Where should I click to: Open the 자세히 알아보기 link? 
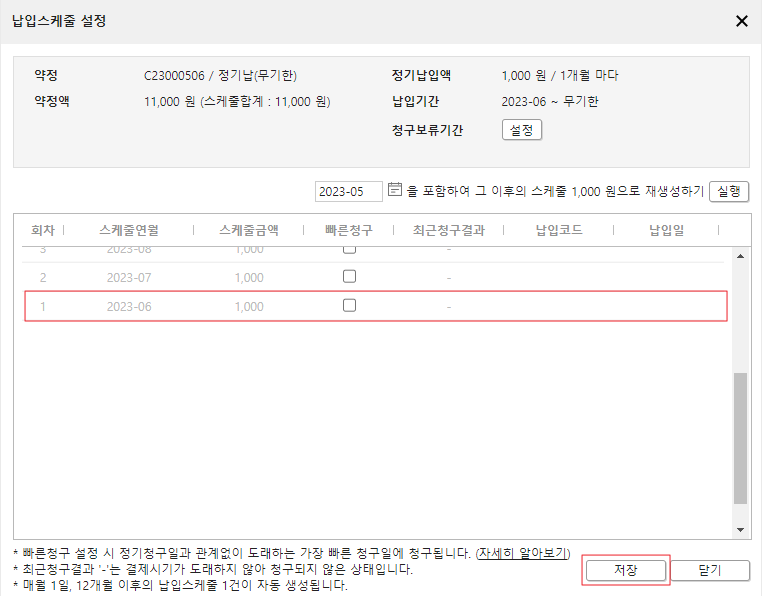tap(521, 553)
